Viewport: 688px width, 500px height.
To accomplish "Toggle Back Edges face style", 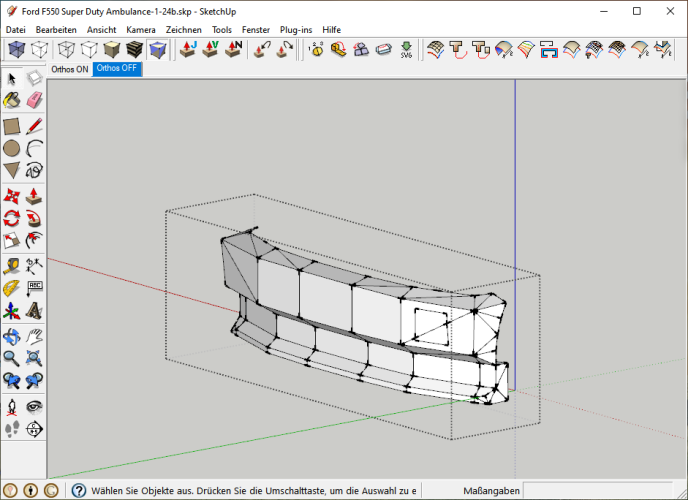I will [39, 50].
